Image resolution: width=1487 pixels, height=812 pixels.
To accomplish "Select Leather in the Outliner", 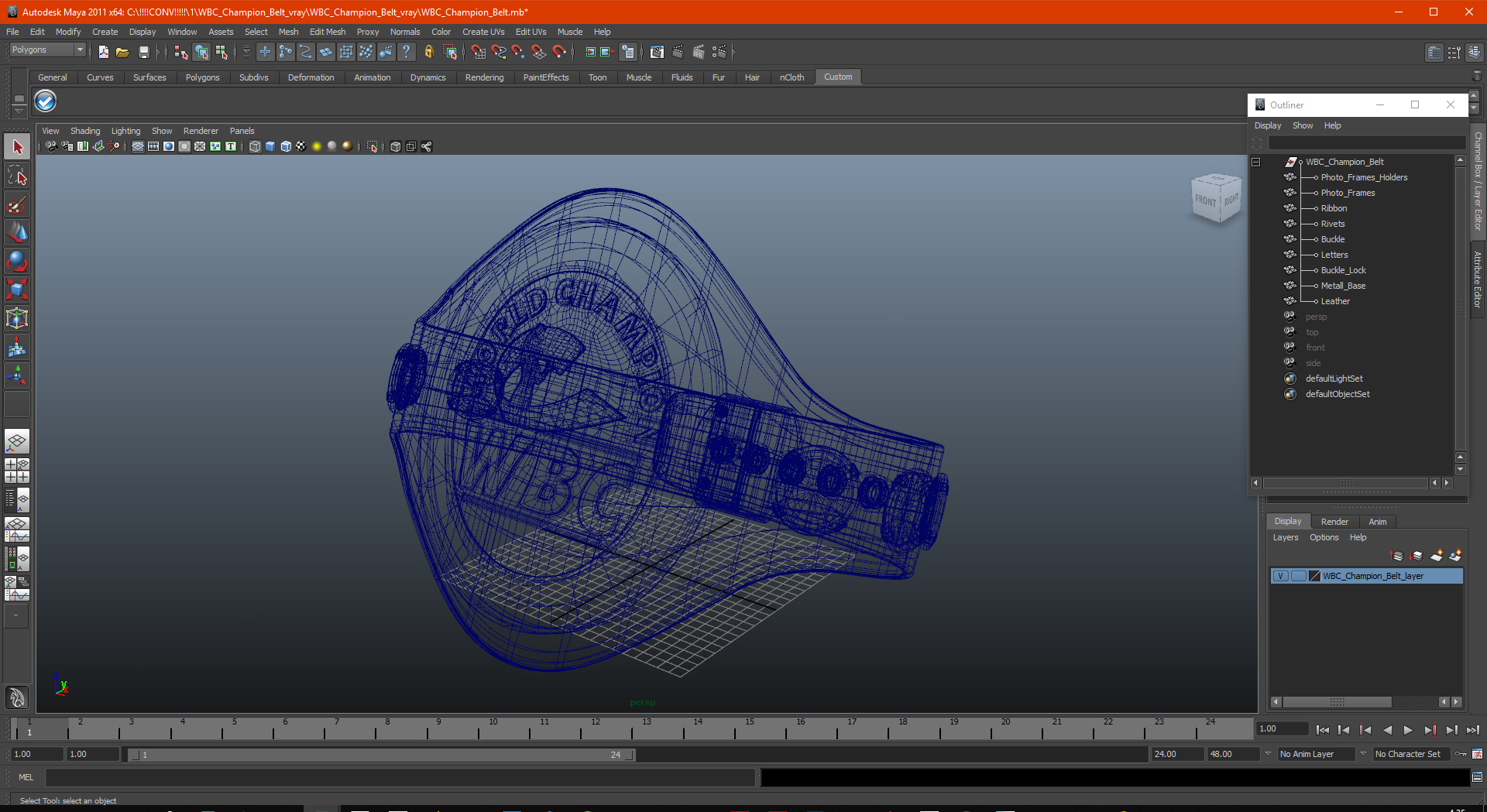I will point(1335,301).
